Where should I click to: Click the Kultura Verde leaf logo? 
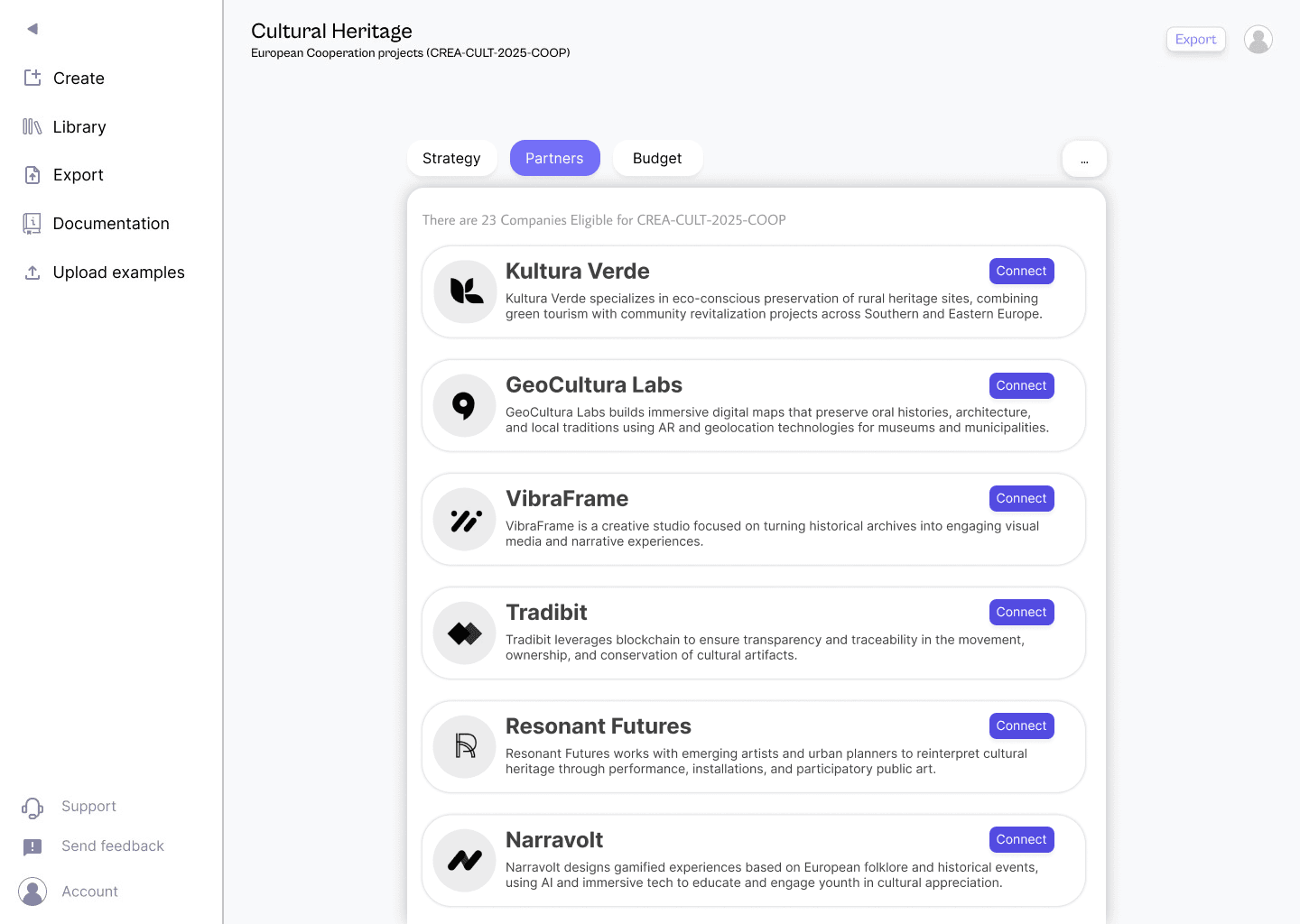point(464,291)
